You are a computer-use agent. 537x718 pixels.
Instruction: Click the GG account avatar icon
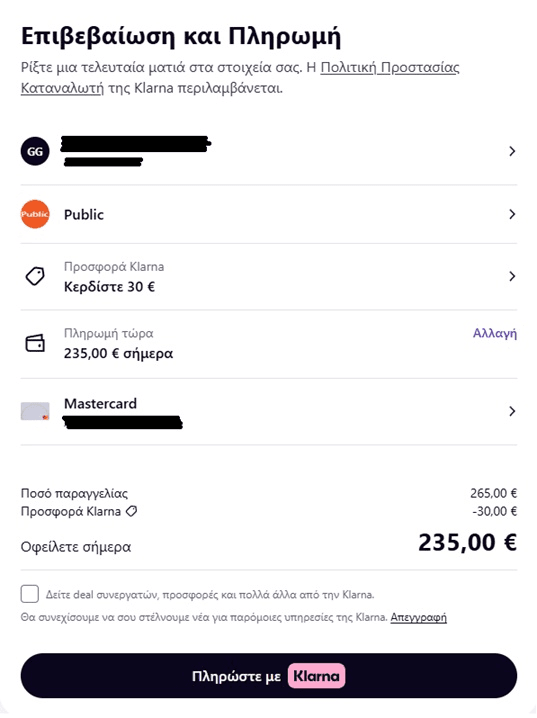35,151
